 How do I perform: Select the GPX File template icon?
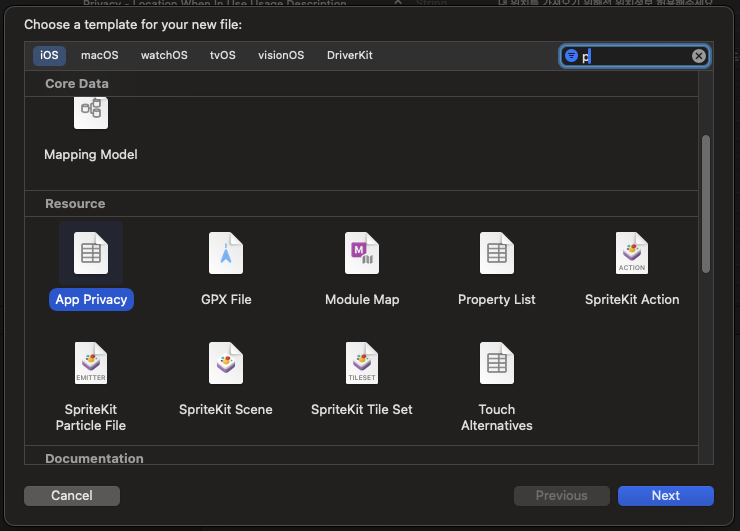(226, 253)
